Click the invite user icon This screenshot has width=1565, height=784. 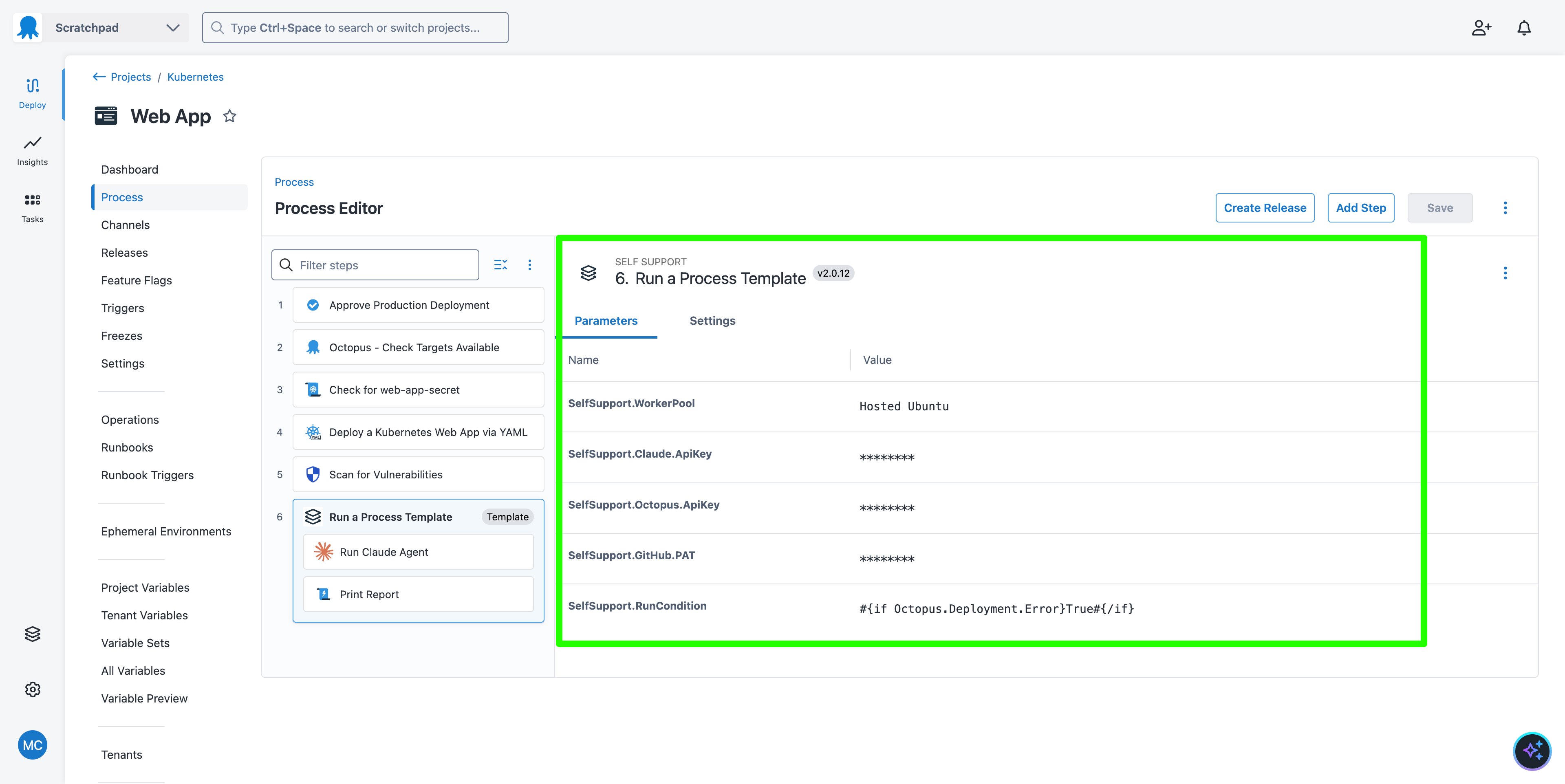(x=1481, y=28)
